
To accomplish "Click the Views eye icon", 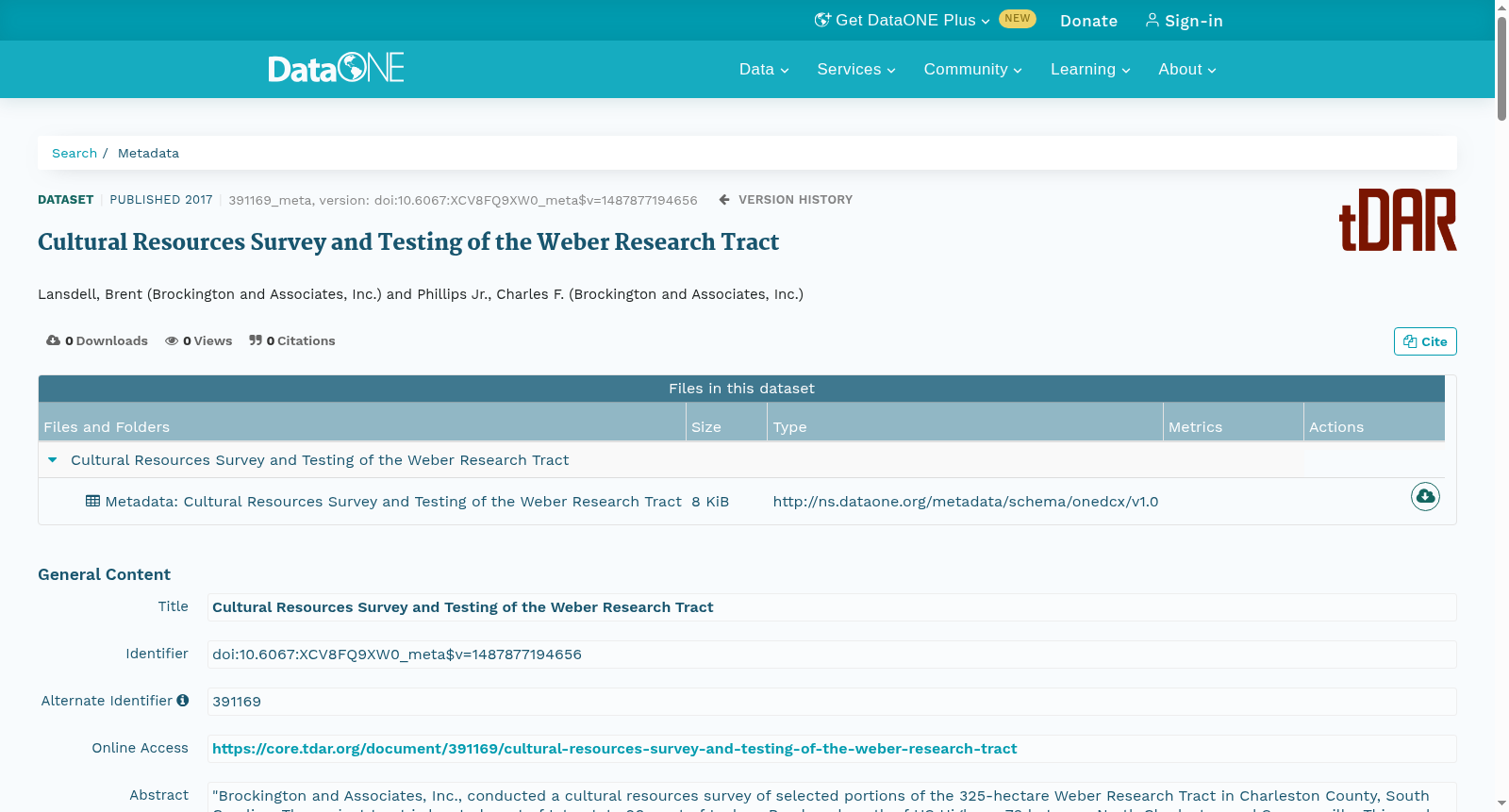I will pyautogui.click(x=172, y=340).
